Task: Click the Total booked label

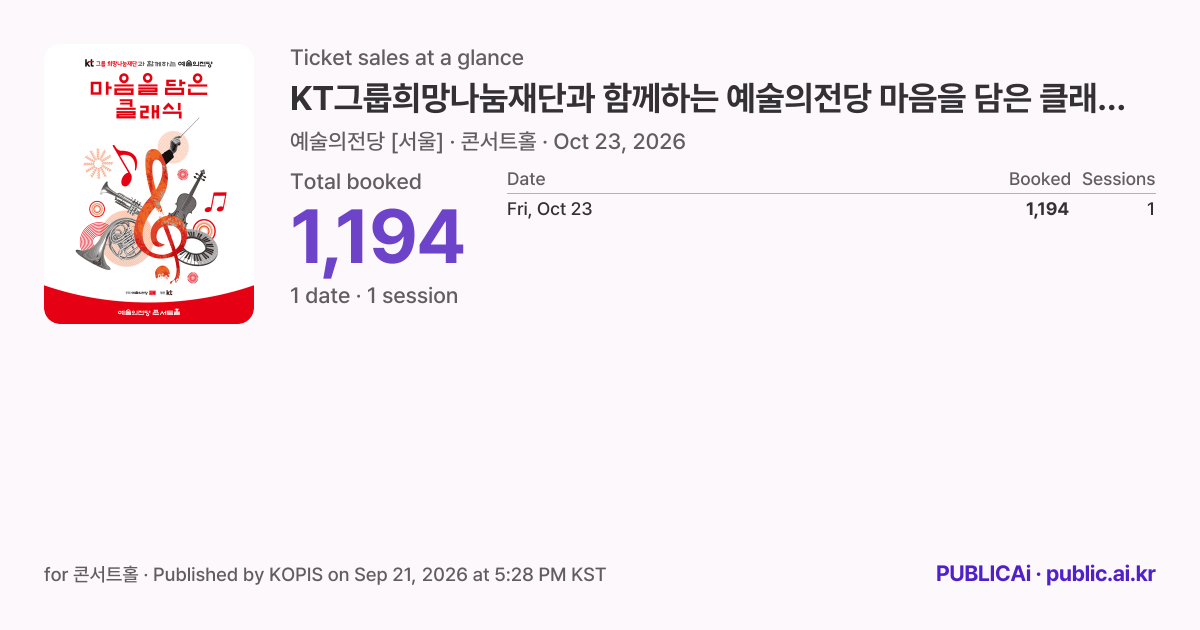Action: pos(356,181)
